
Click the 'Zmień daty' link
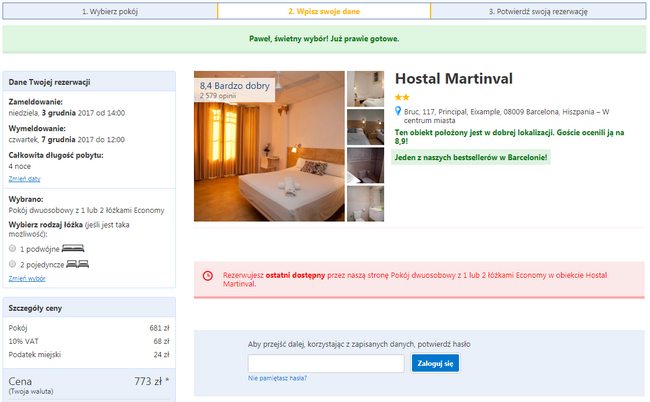pyautogui.click(x=24, y=178)
